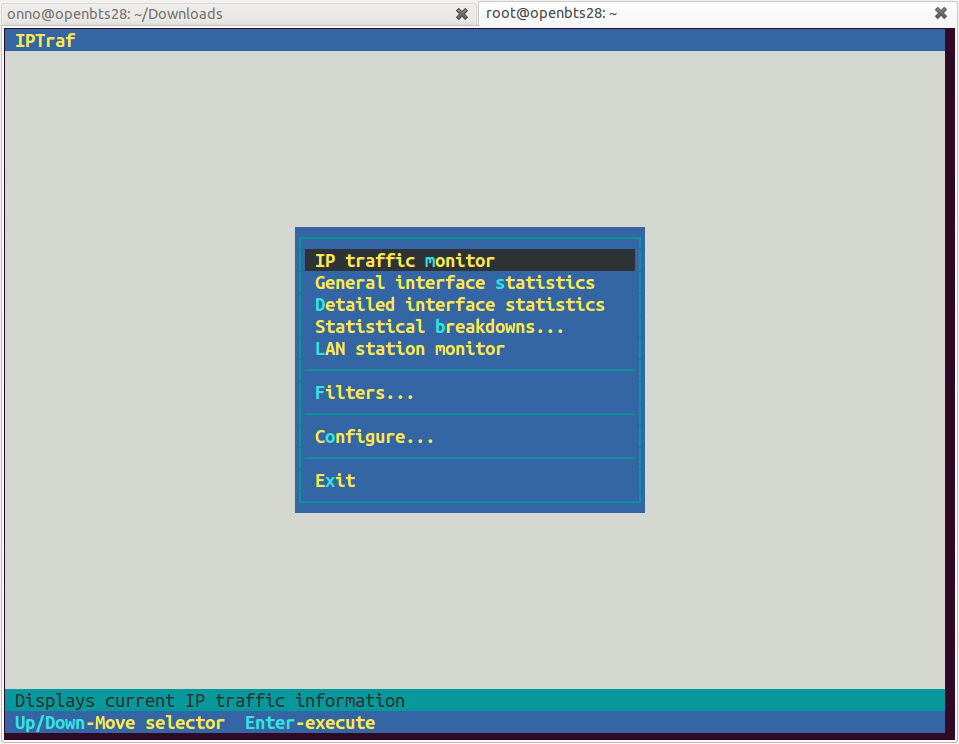This screenshot has width=959, height=744.
Task: Open General interface statistics
Action: tap(470, 283)
